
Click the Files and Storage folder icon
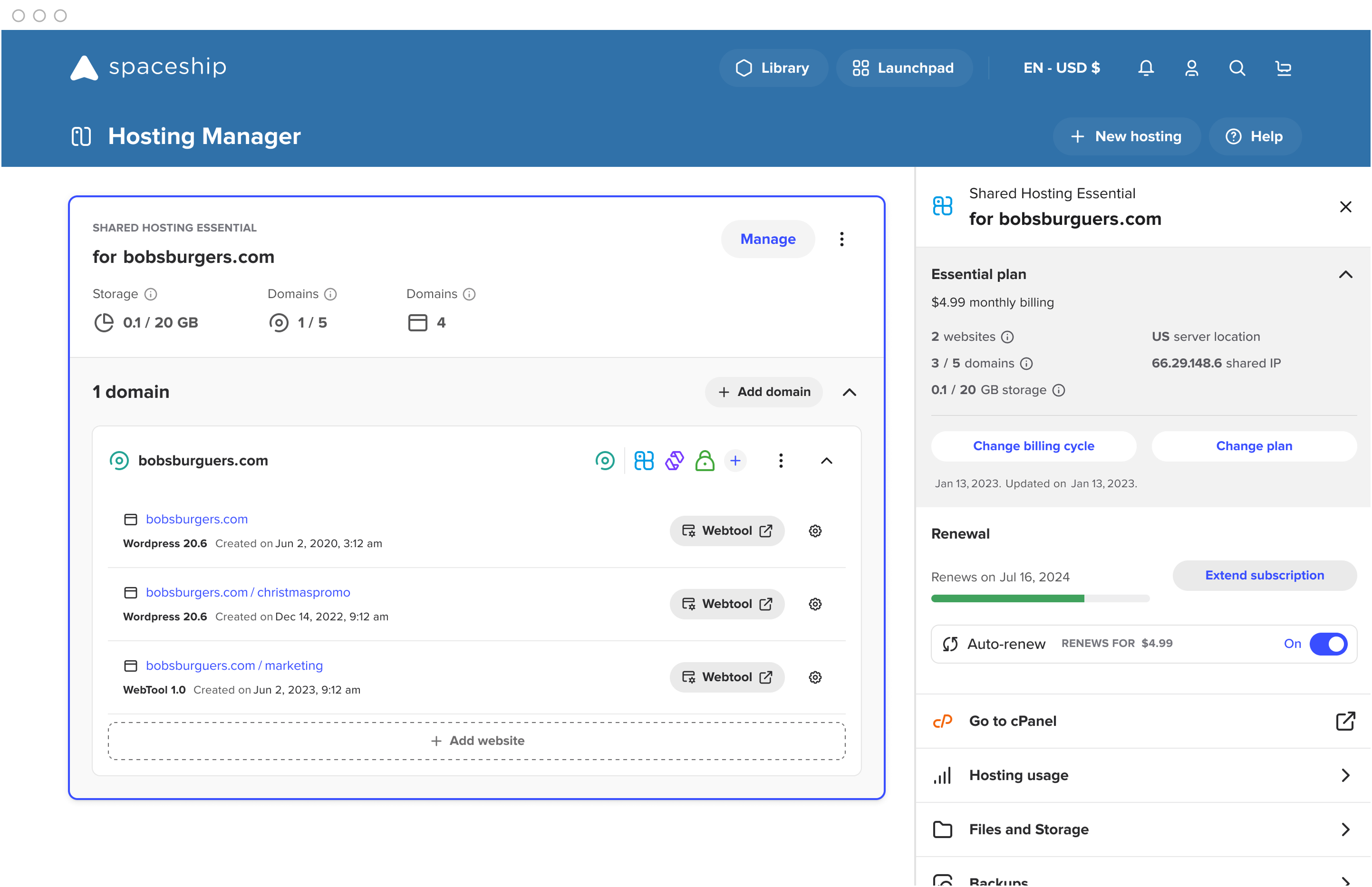click(942, 829)
